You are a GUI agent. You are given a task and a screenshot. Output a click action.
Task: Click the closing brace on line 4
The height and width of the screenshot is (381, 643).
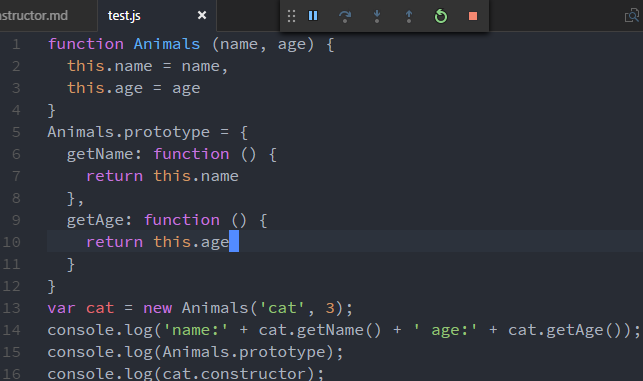click(x=51, y=110)
